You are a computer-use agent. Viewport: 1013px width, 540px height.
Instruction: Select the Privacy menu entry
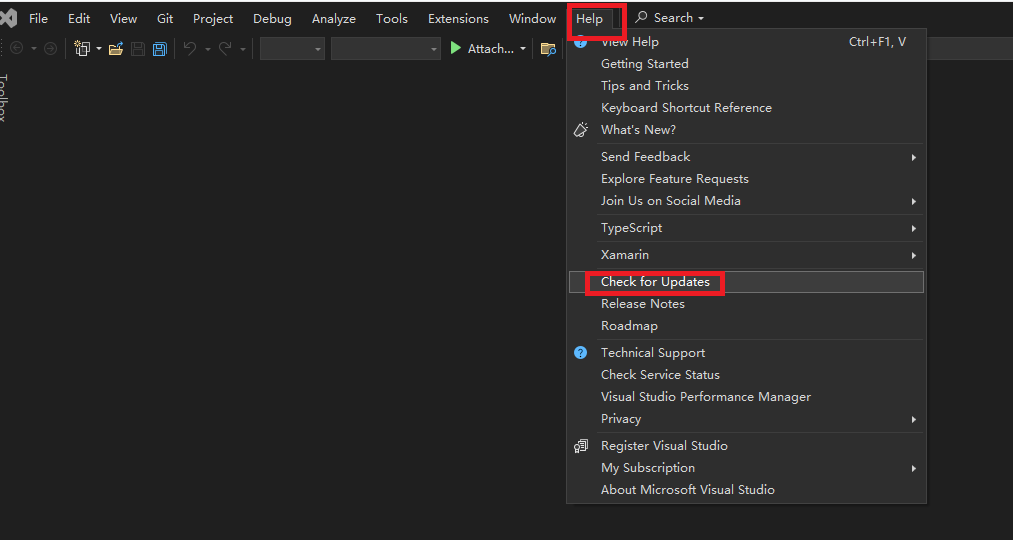tap(746, 419)
